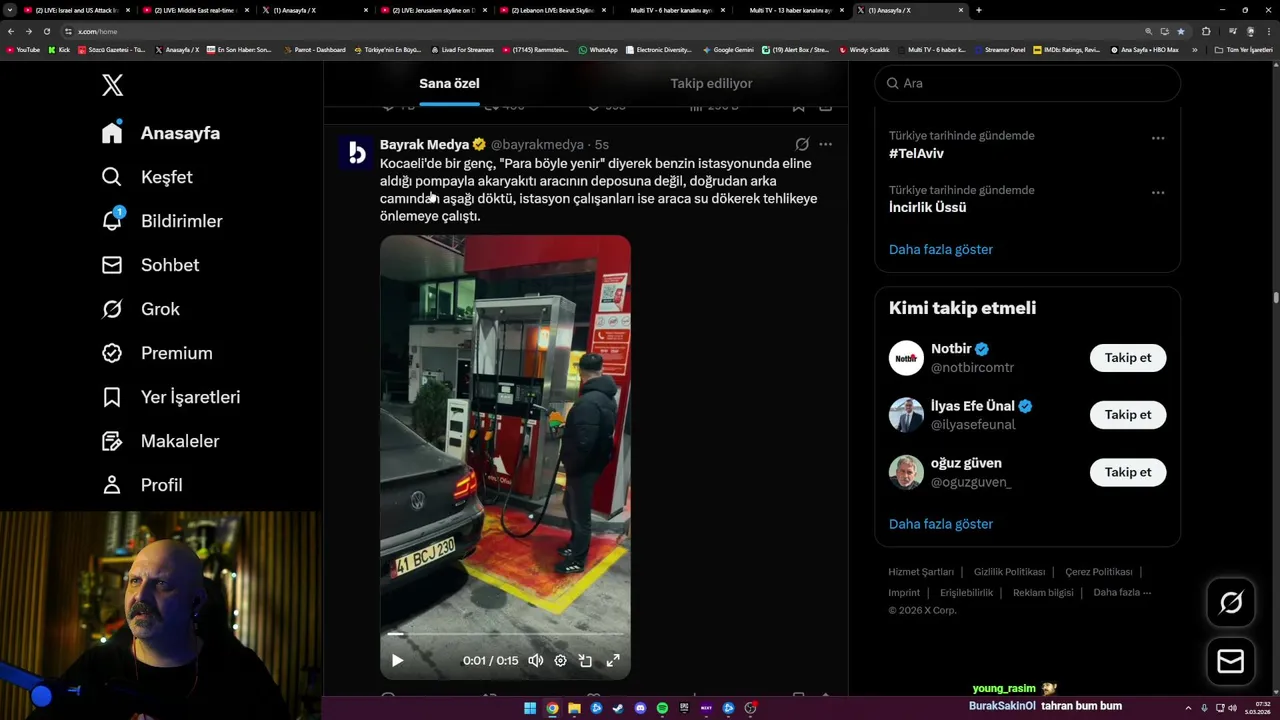This screenshot has width=1280, height=720.
Task: Open Discord from the taskbar
Action: click(x=640, y=708)
